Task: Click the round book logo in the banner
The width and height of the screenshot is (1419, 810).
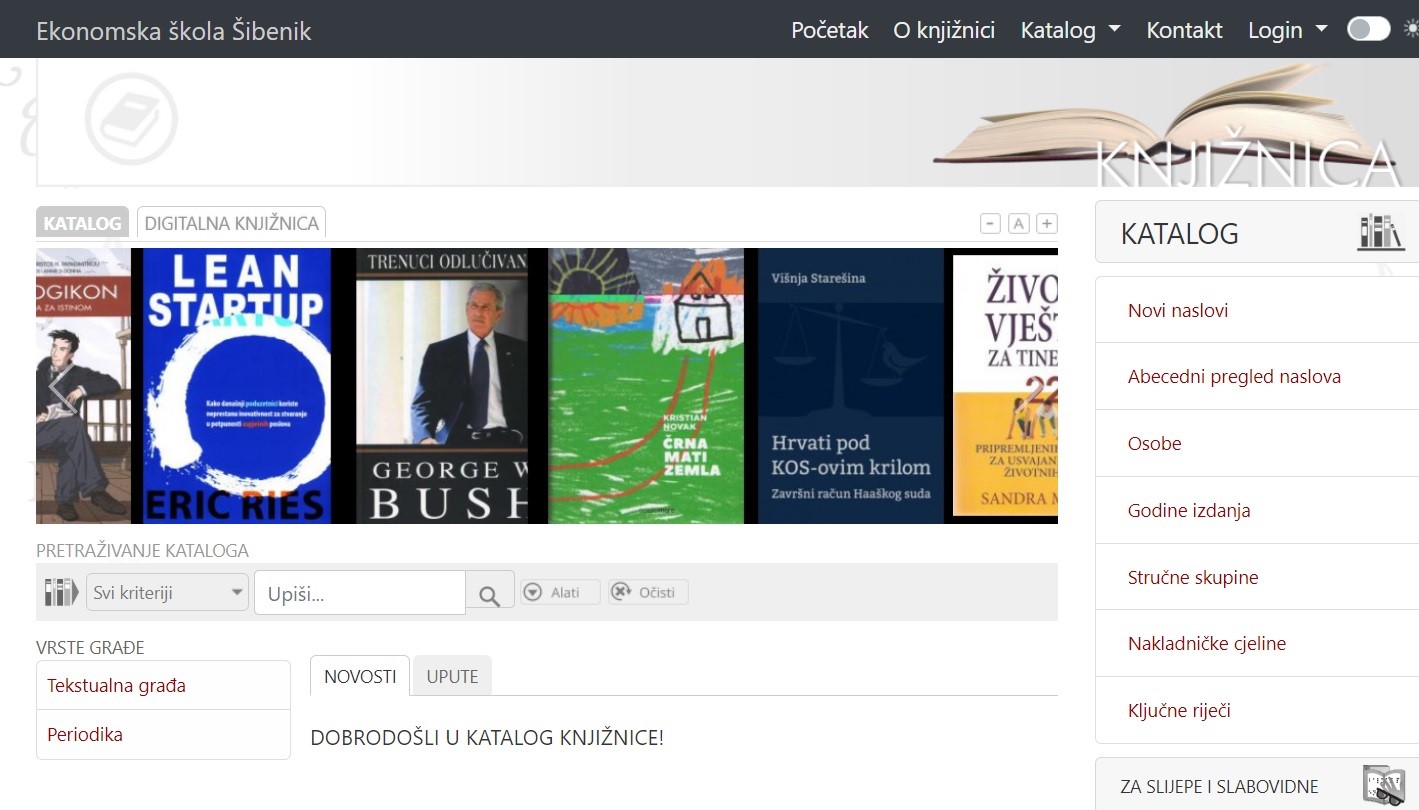Action: 131,118
